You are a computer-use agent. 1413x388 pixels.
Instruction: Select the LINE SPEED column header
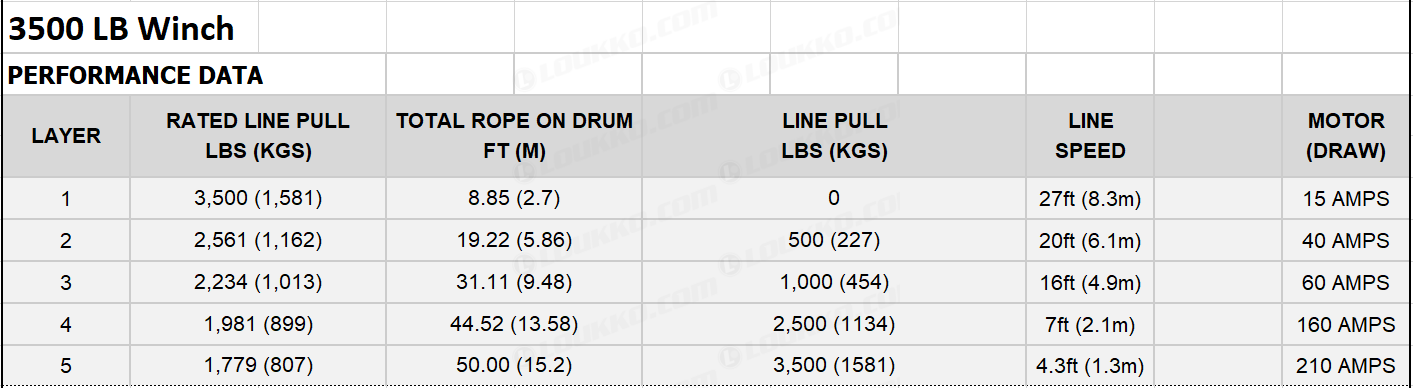tap(1090, 137)
